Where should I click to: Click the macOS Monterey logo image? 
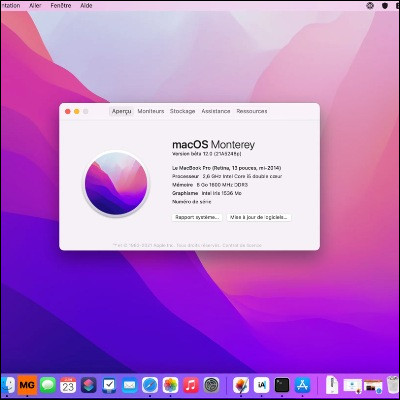(x=116, y=184)
